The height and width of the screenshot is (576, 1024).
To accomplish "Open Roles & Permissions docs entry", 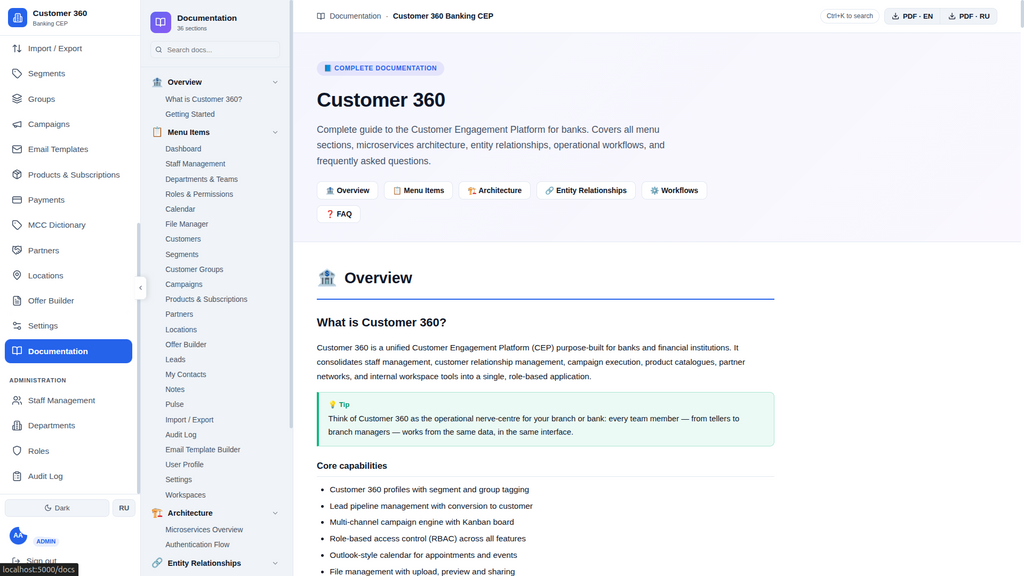I will (x=199, y=194).
